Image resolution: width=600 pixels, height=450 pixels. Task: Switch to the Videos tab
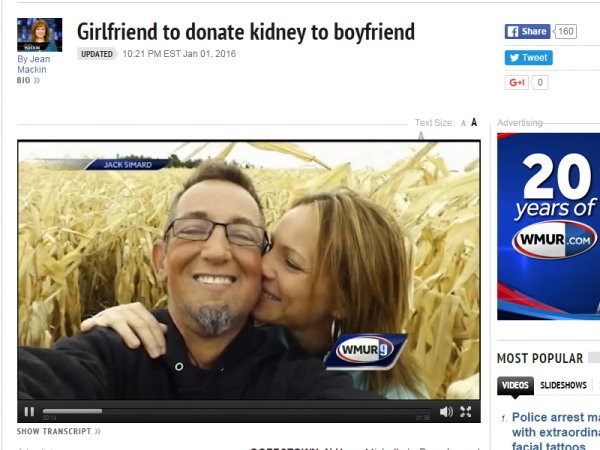(515, 385)
